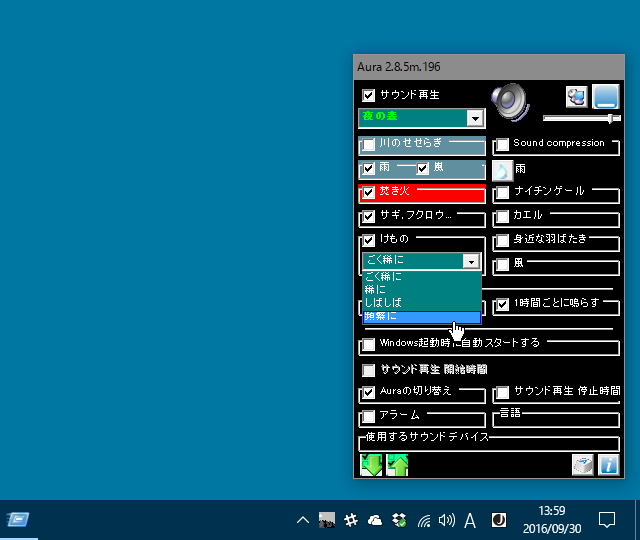This screenshot has width=640, height=540.
Task: Choose 稀に from the dropdown list
Action: tap(422, 290)
